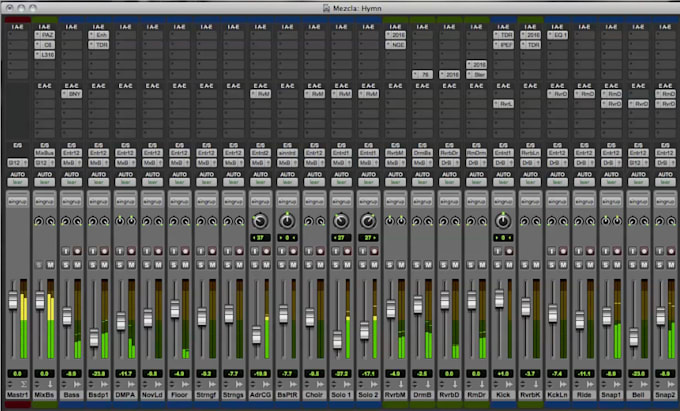
Task: Toggle the input monitor button on Strngs
Action: (x=227, y=251)
